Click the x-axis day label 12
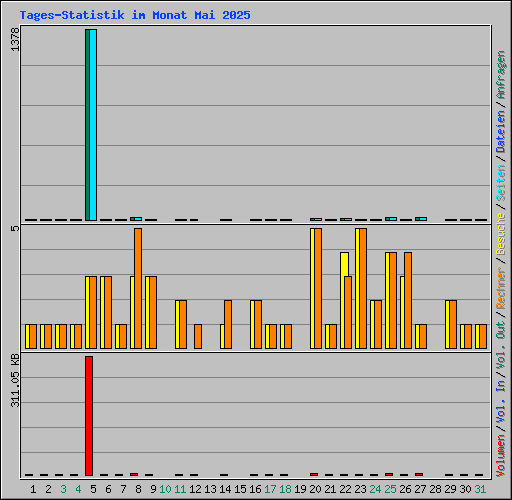 tap(195, 489)
